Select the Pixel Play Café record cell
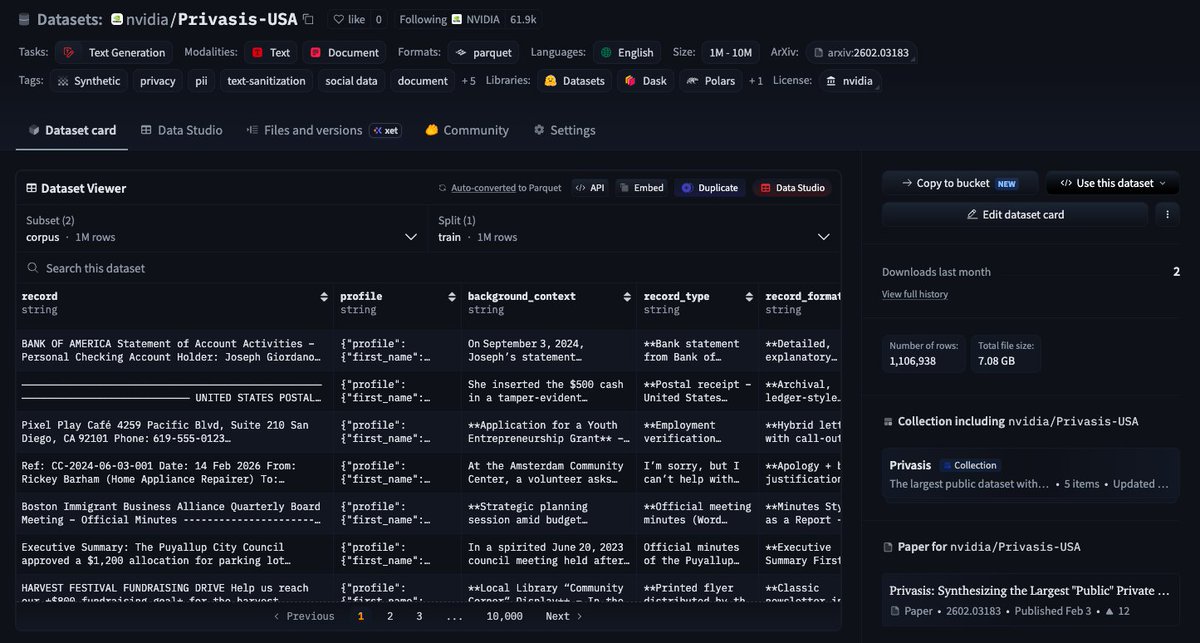This screenshot has width=1200, height=643. point(175,432)
